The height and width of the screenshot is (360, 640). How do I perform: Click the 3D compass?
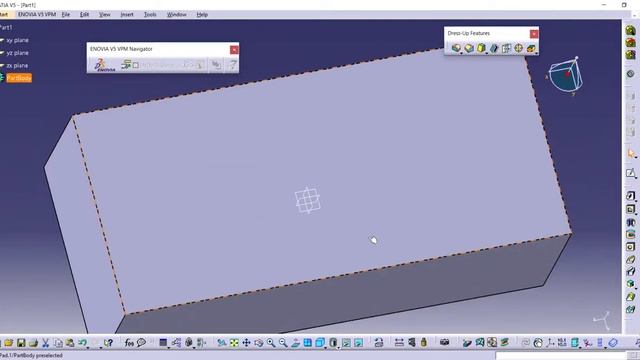[x=565, y=76]
